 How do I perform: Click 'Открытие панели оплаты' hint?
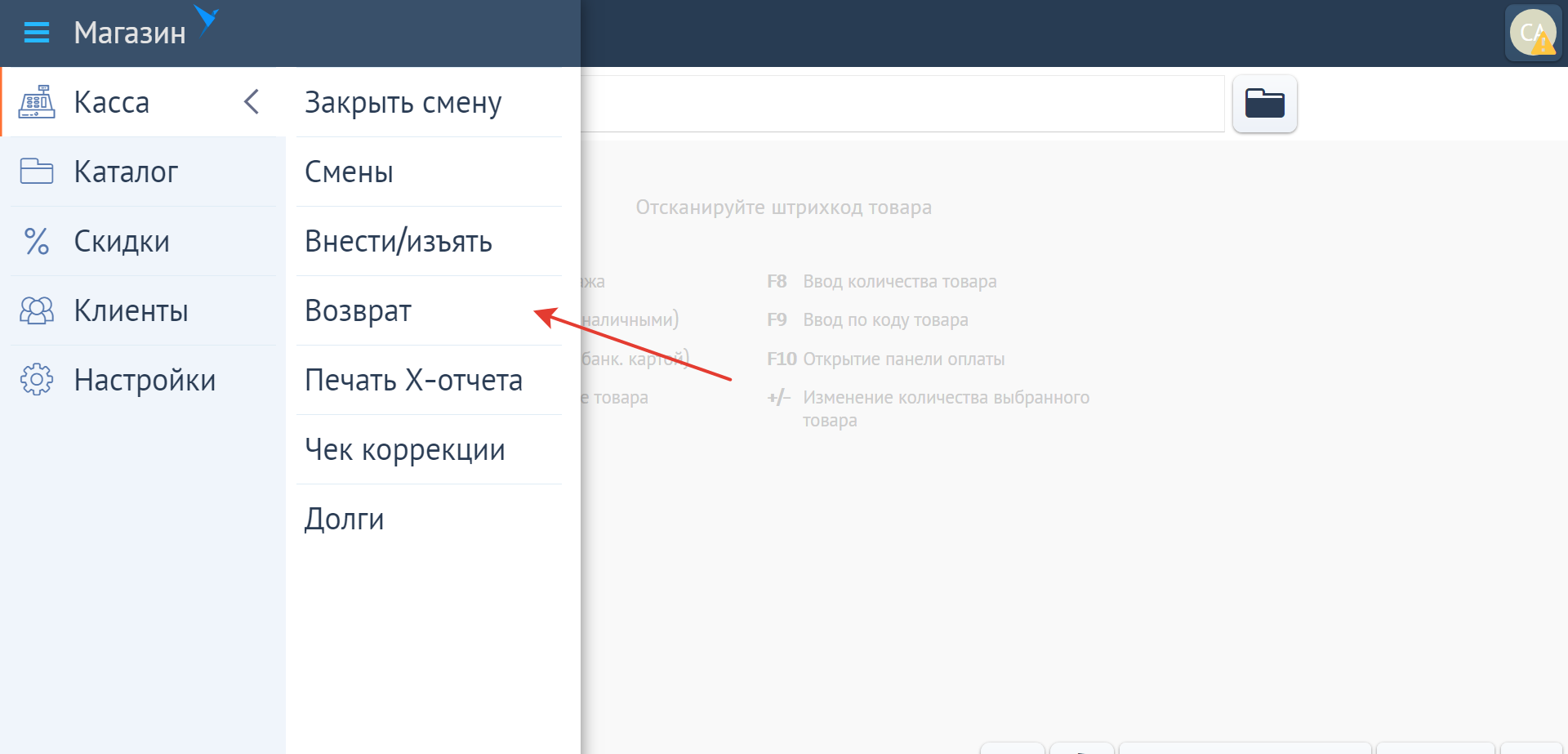click(x=904, y=359)
